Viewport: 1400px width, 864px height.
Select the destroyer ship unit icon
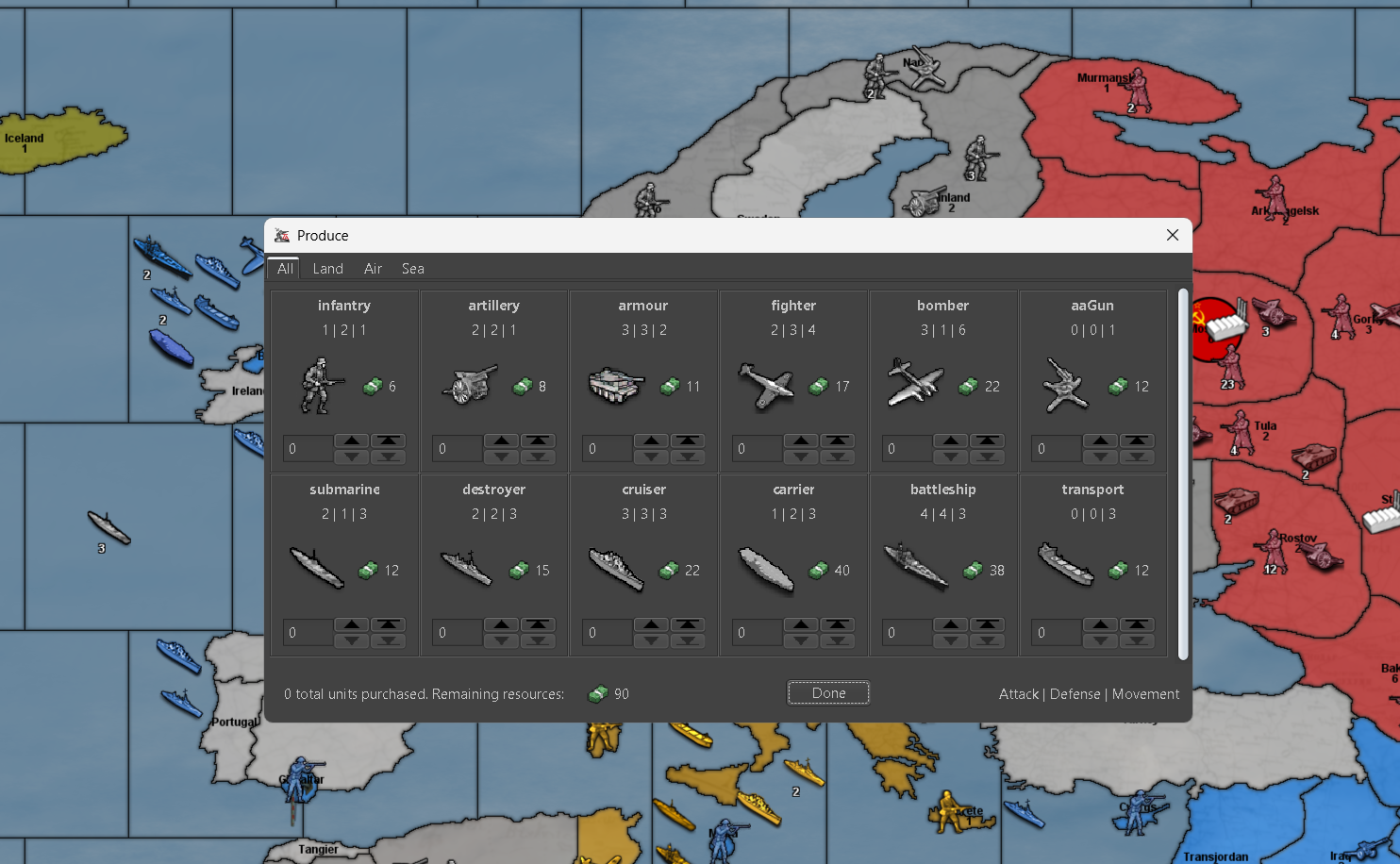point(466,568)
